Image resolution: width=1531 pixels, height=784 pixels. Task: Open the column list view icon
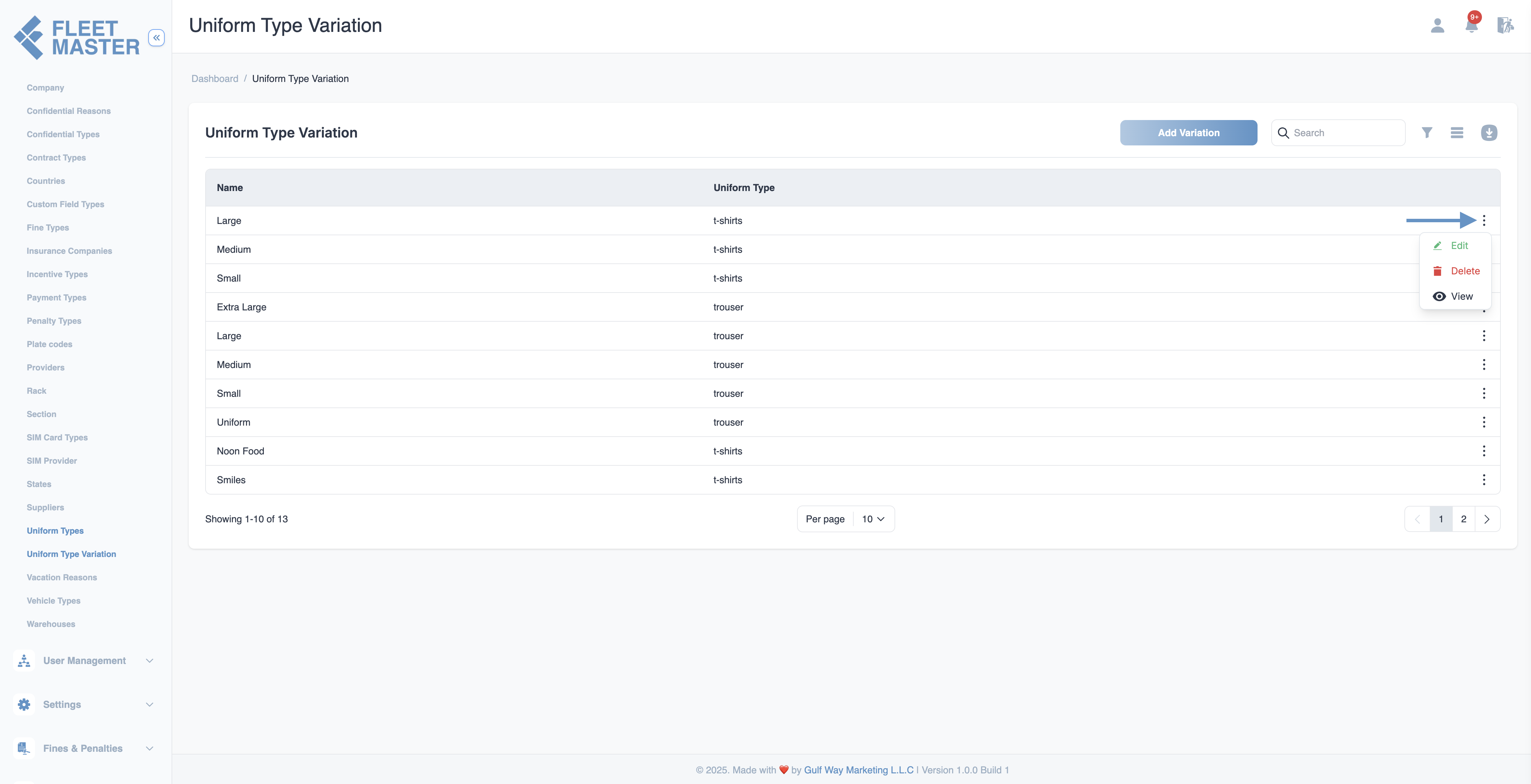pyautogui.click(x=1457, y=132)
